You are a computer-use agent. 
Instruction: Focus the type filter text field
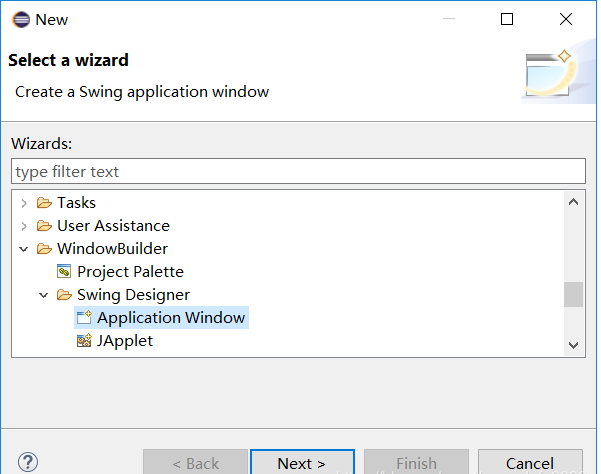(298, 171)
